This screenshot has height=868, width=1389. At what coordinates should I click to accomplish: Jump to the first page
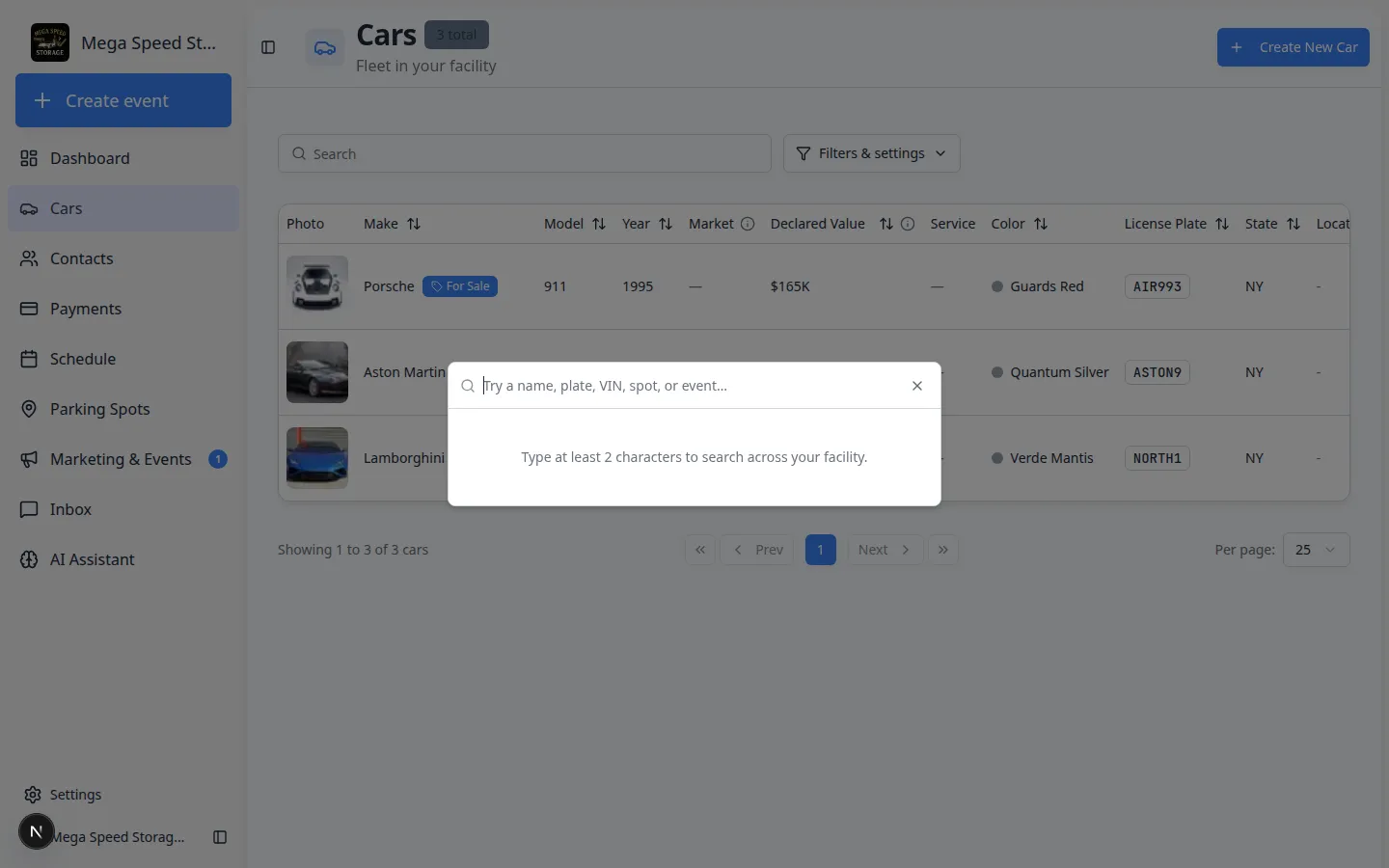click(700, 550)
